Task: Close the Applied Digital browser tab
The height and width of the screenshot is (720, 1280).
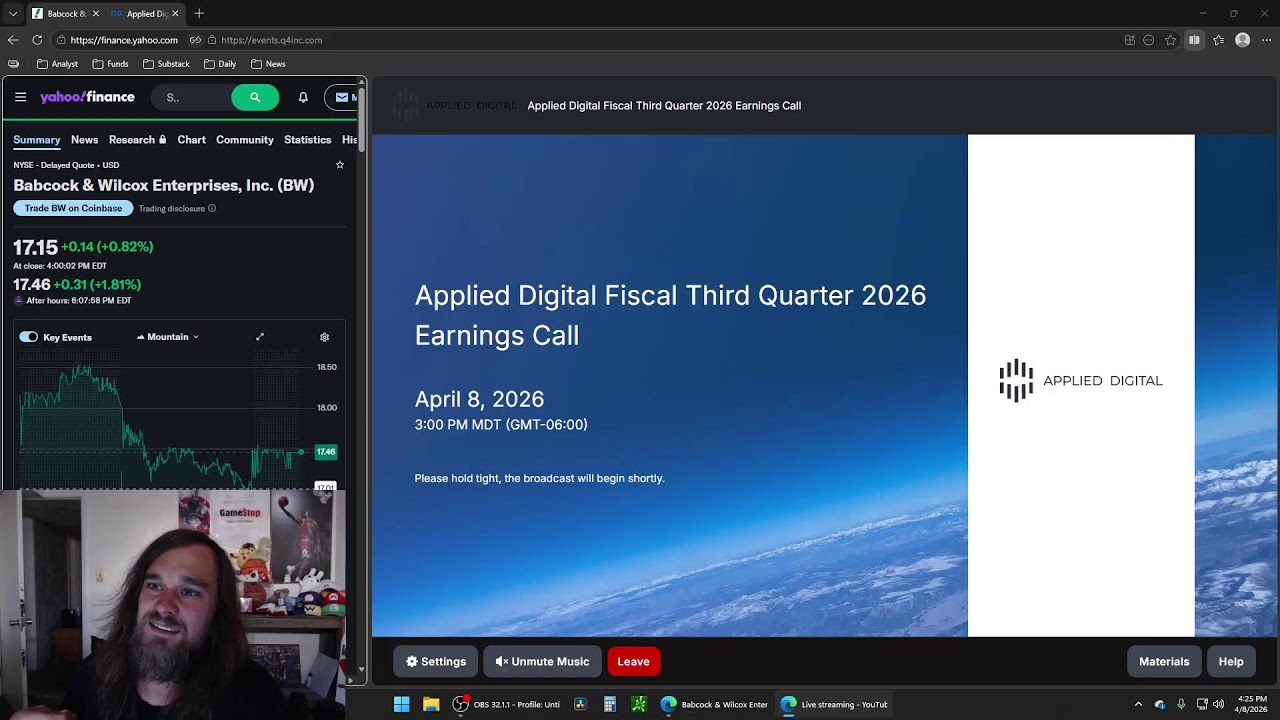Action: tap(176, 14)
